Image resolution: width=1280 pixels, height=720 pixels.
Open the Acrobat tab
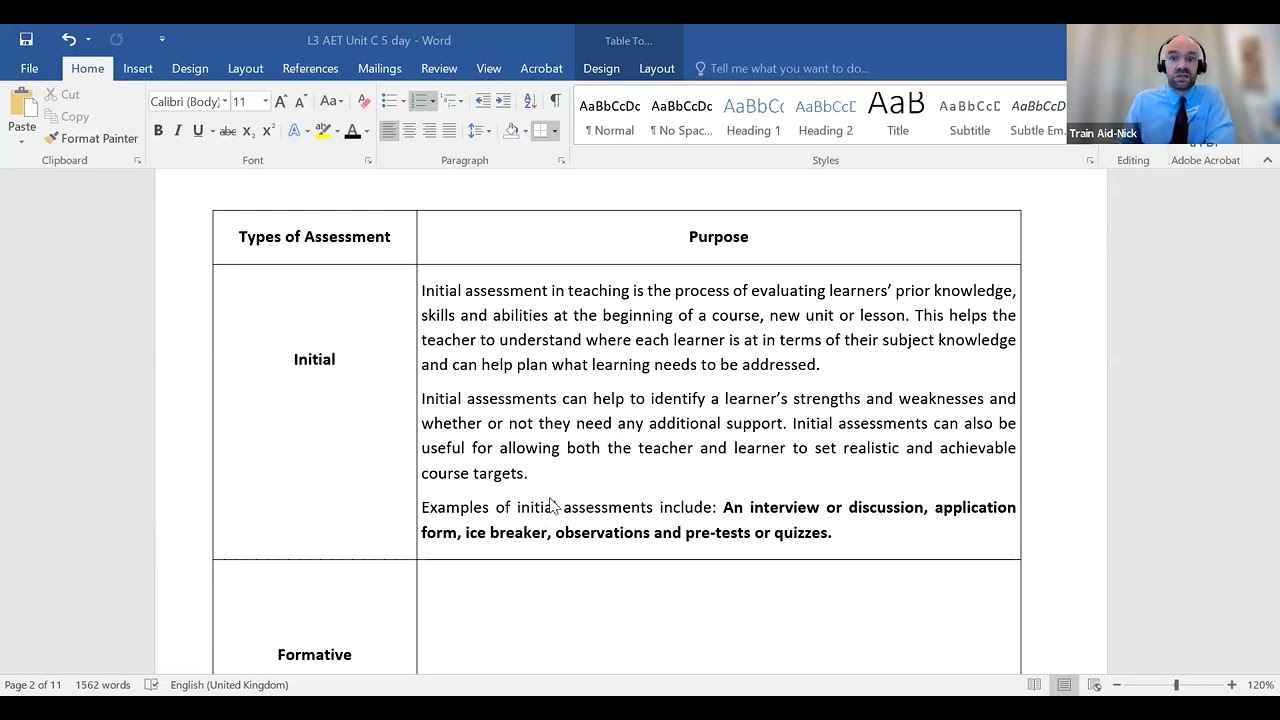click(x=541, y=68)
